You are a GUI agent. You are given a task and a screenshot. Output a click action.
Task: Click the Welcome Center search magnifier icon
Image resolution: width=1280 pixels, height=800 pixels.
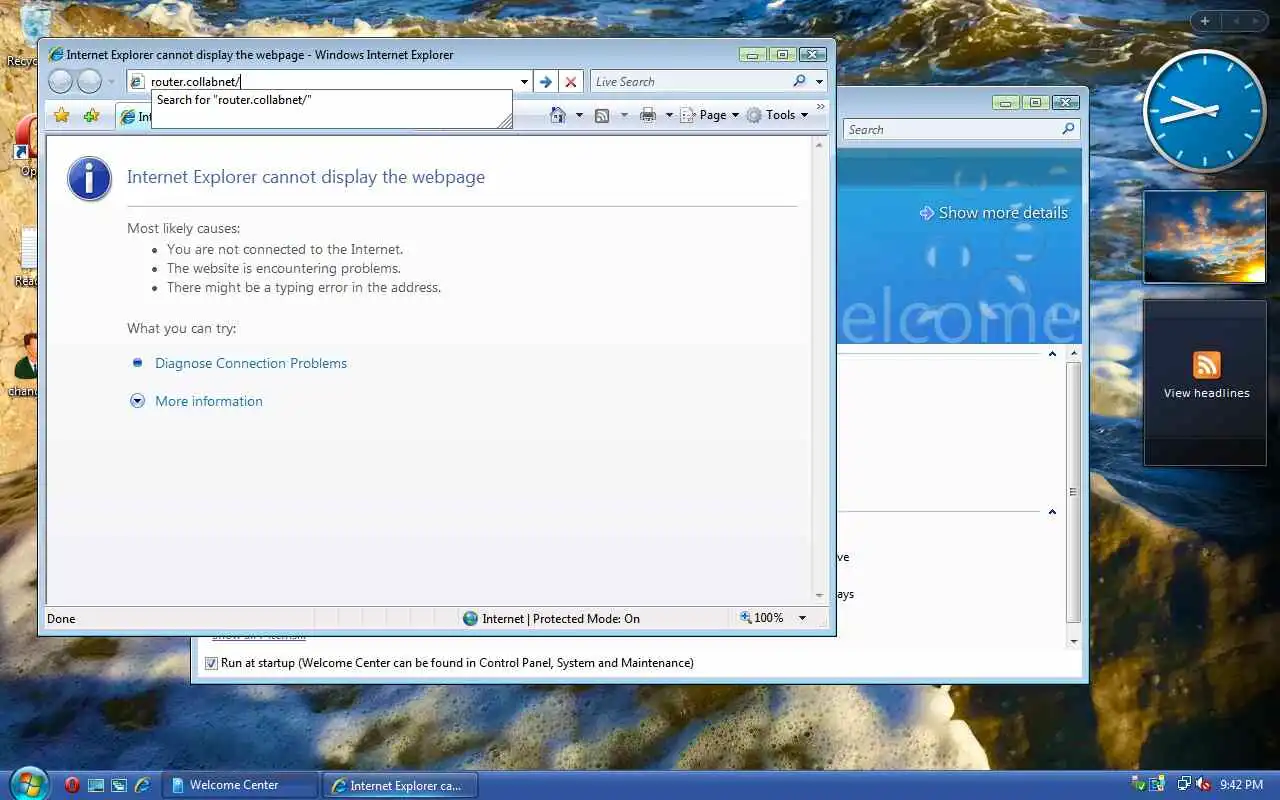[x=1068, y=129]
